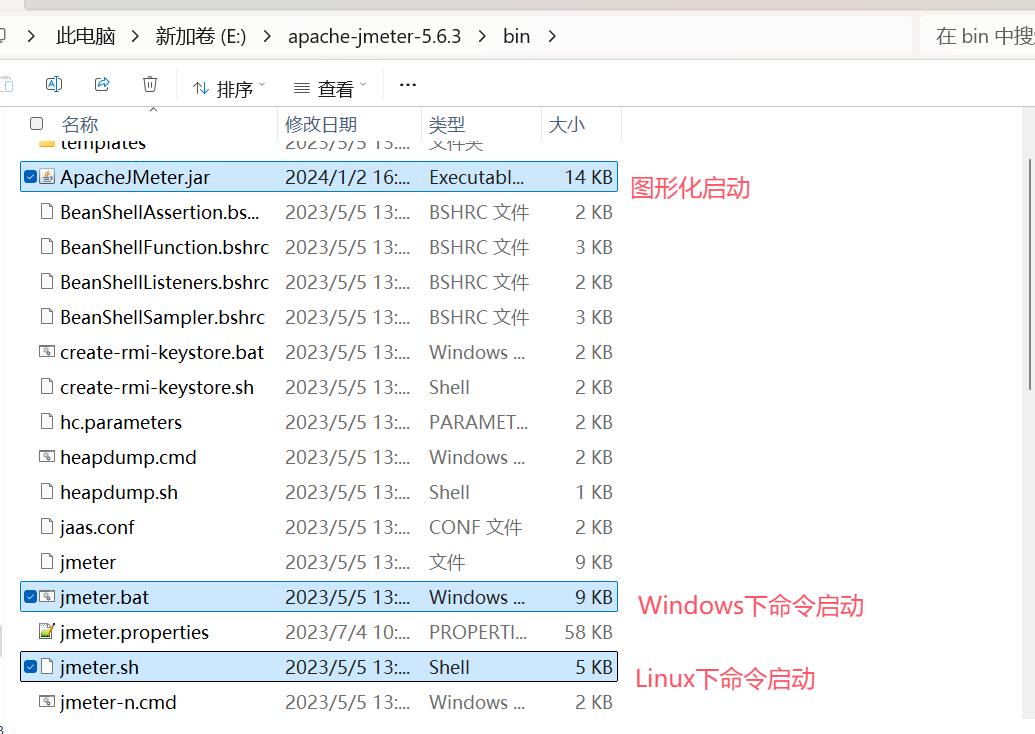Go to 新加卷 (E:) in the breadcrumb

(x=201, y=36)
